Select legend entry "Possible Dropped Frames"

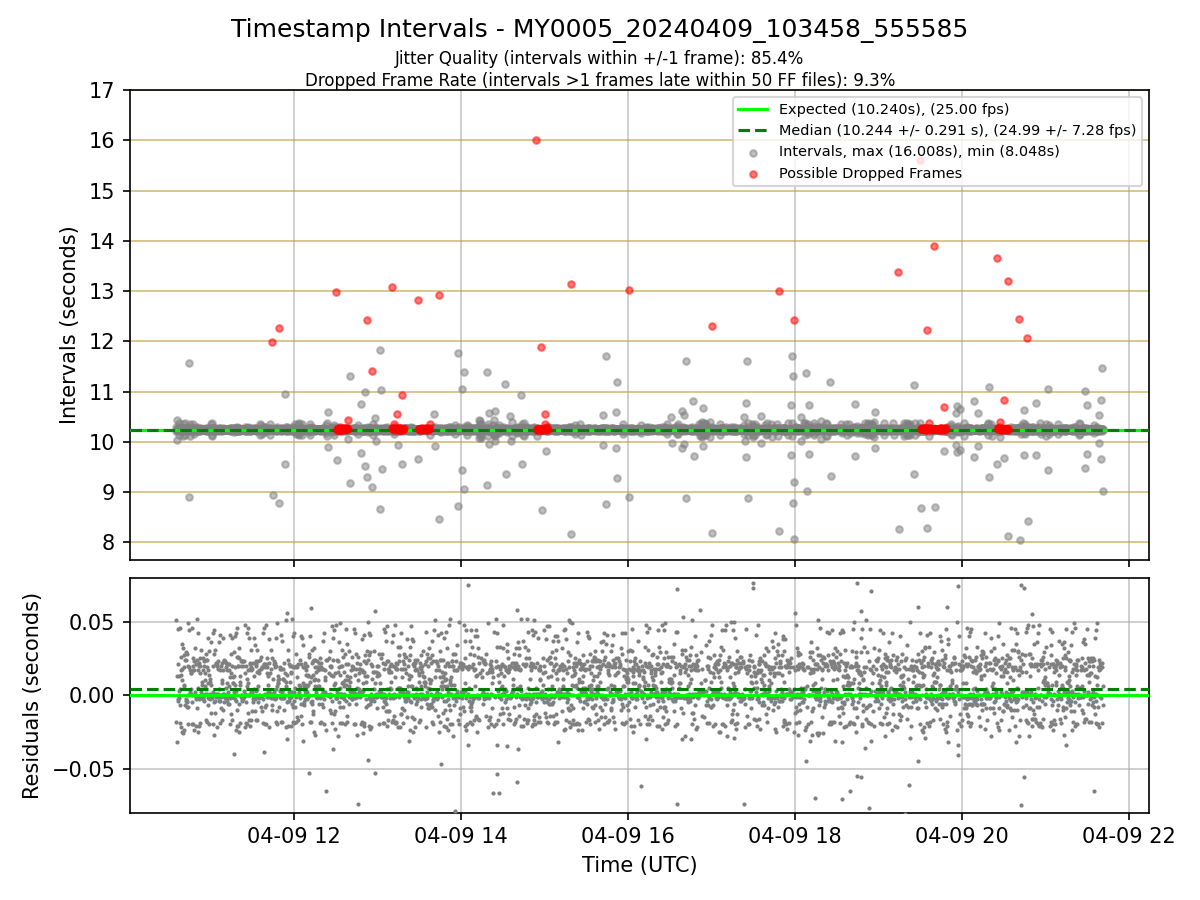click(x=870, y=173)
